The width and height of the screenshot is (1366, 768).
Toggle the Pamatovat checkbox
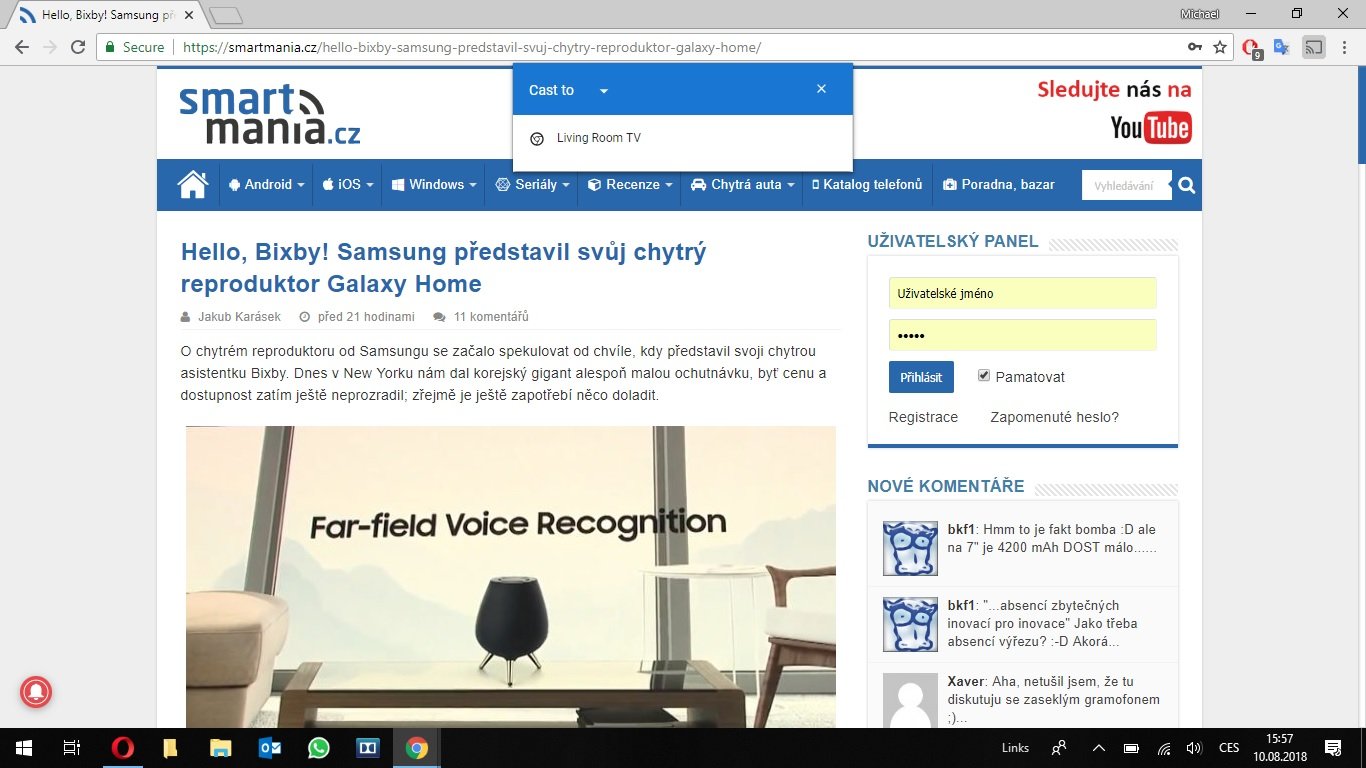(x=984, y=376)
